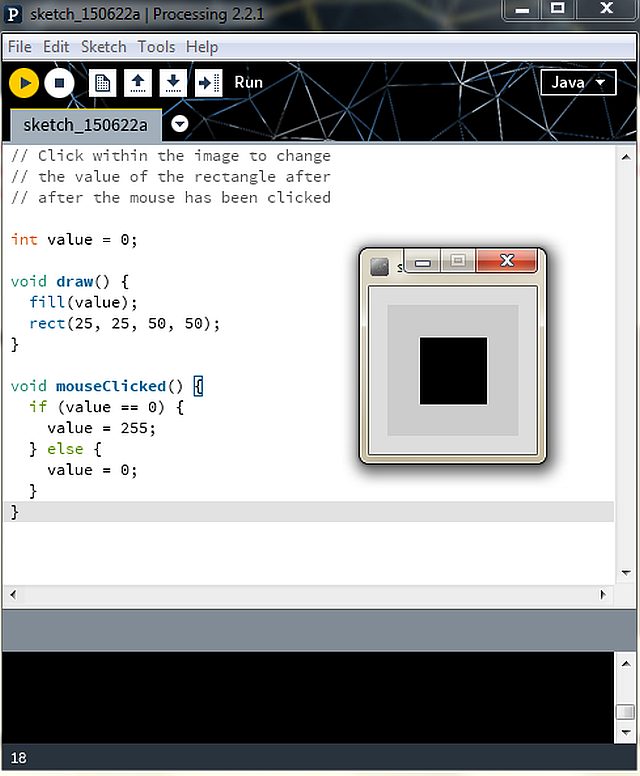Open the Java mode dropdown
This screenshot has height=776, width=640.
pyautogui.click(x=578, y=82)
